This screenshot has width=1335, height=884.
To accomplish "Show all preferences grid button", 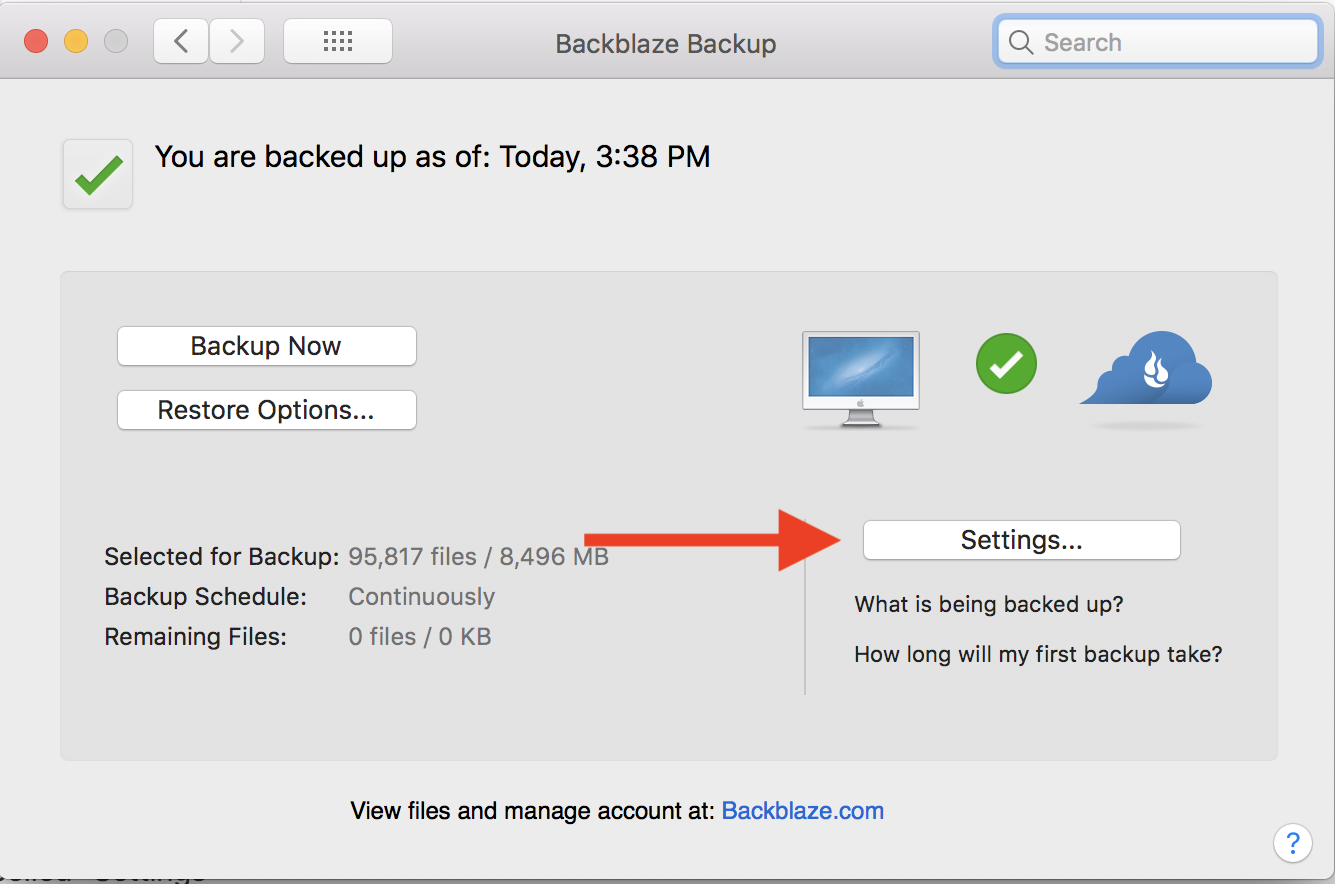I will tap(338, 41).
